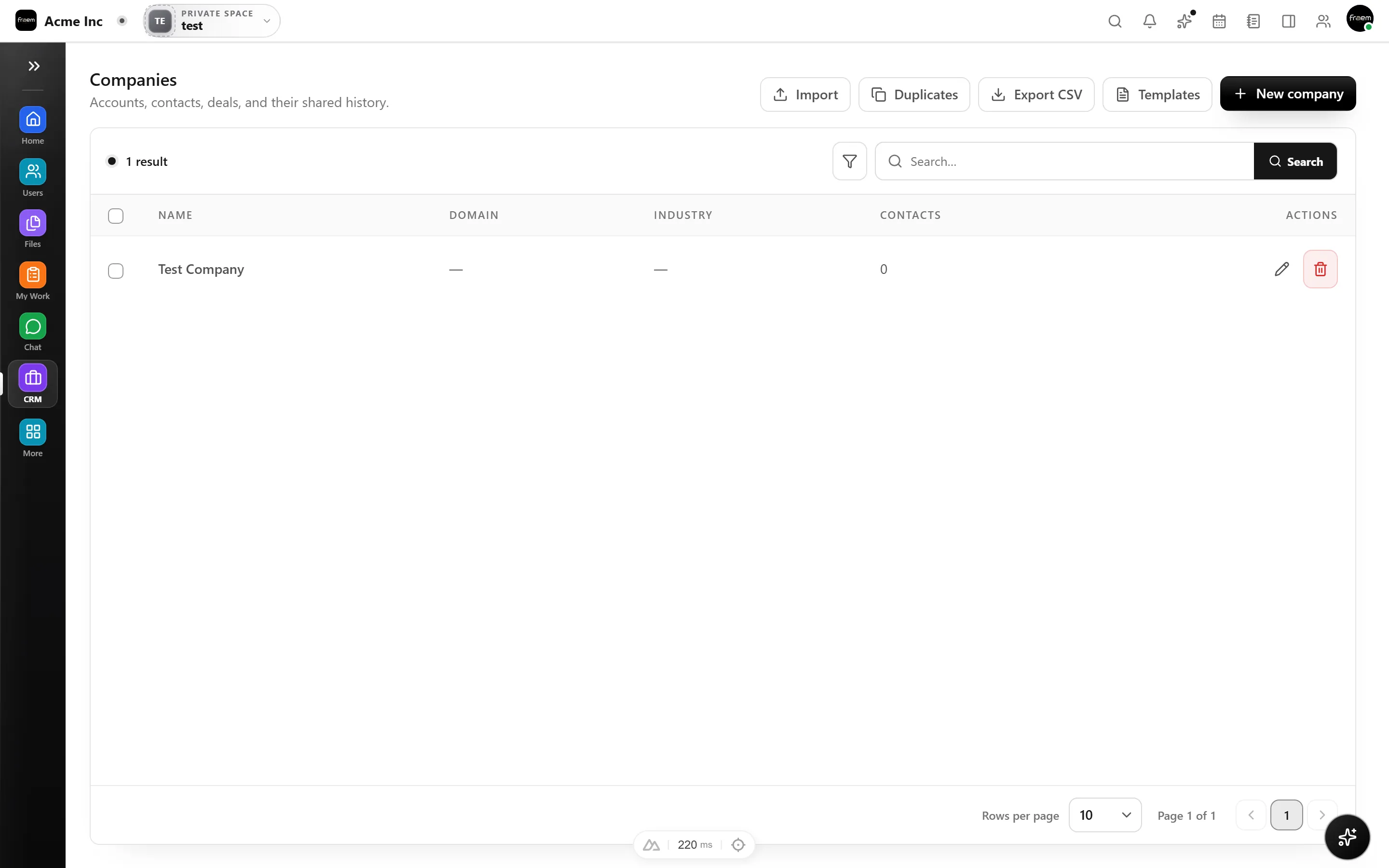
Task: Expand the sidebar with double chevron
Action: point(34,66)
